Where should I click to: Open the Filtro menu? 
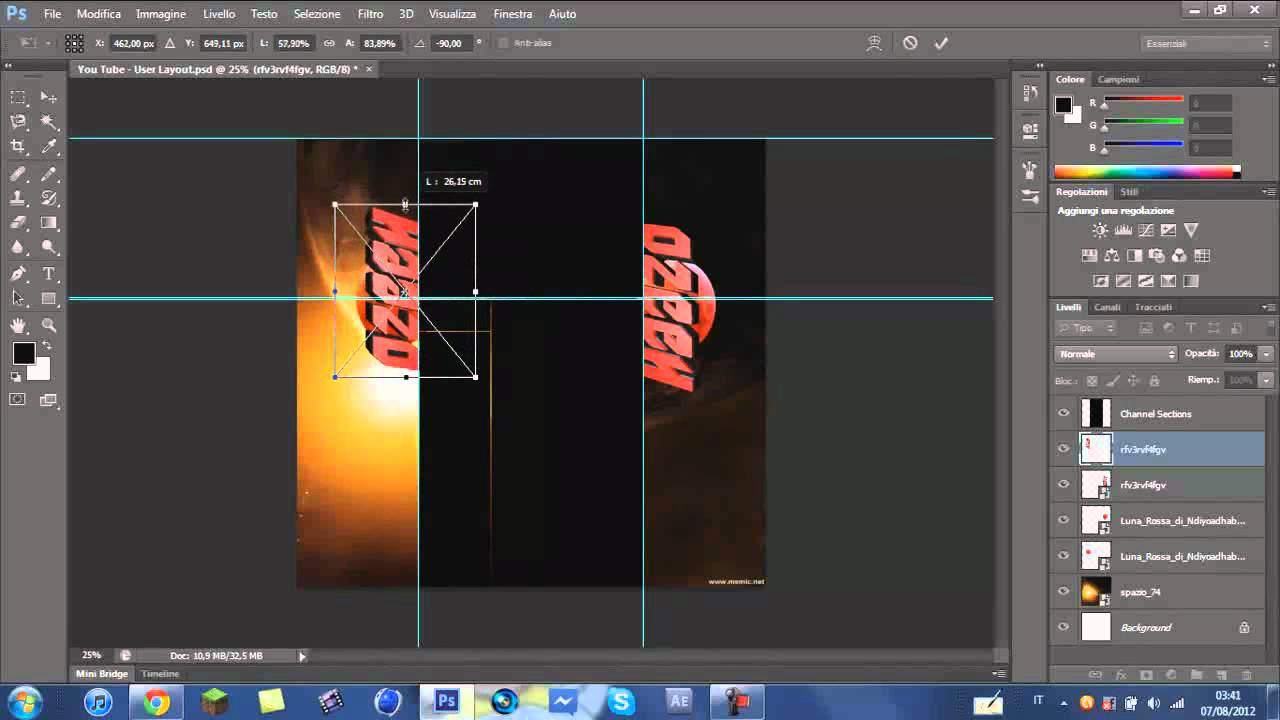370,14
